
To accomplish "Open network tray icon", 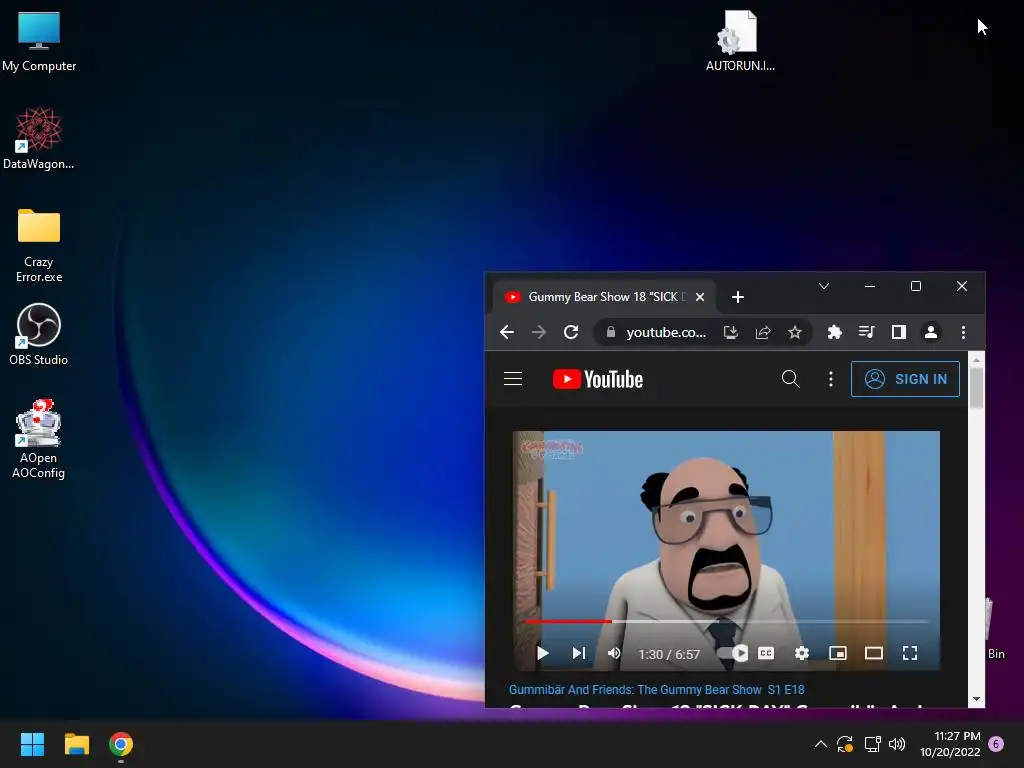I will (x=872, y=744).
